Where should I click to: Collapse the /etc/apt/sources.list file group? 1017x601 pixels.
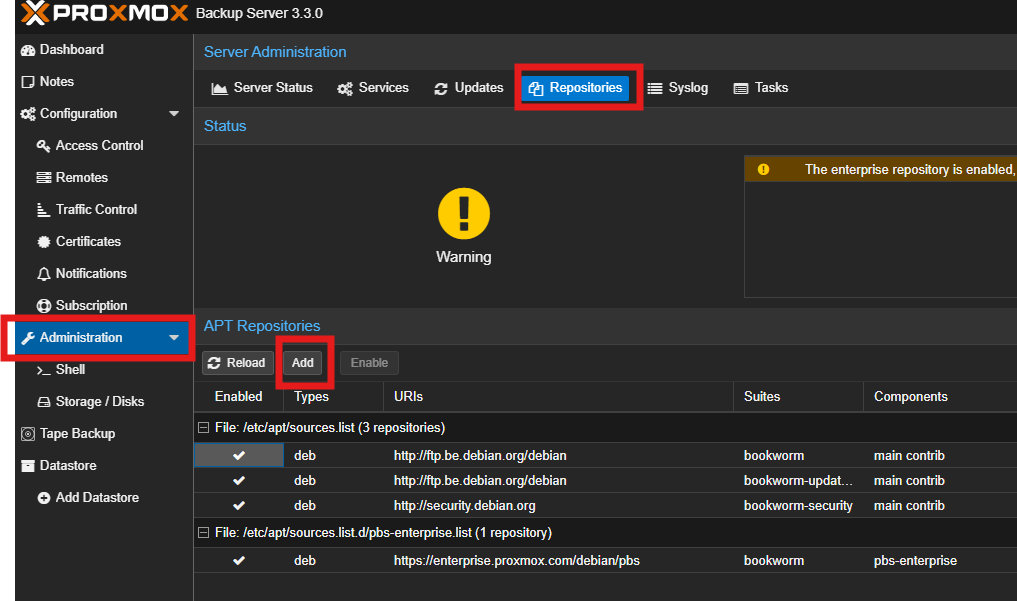pyautogui.click(x=203, y=427)
